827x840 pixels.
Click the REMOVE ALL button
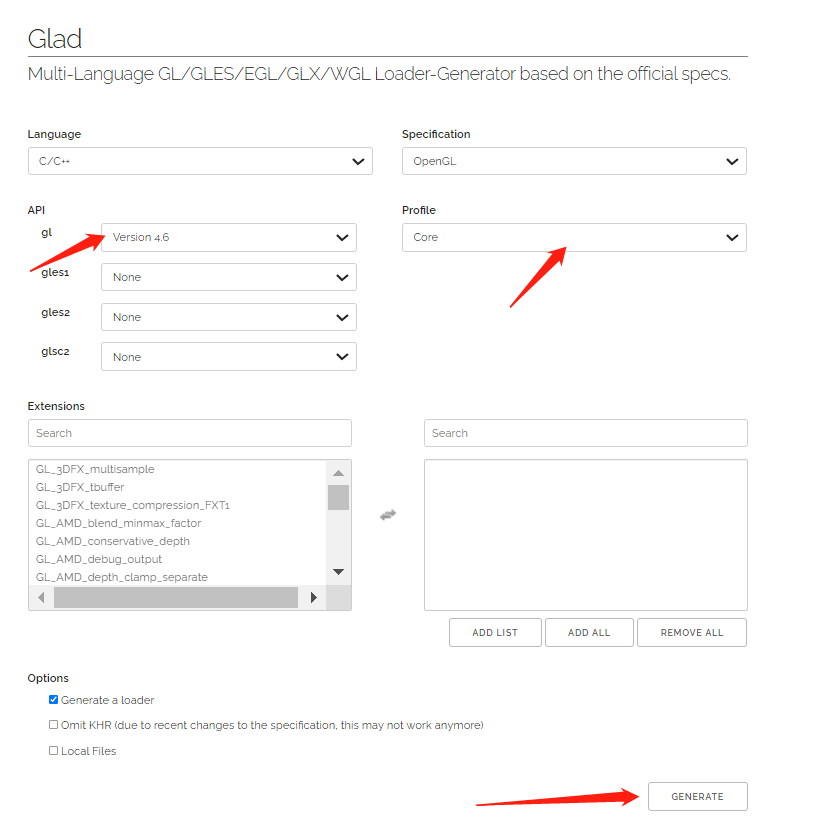[x=692, y=633]
